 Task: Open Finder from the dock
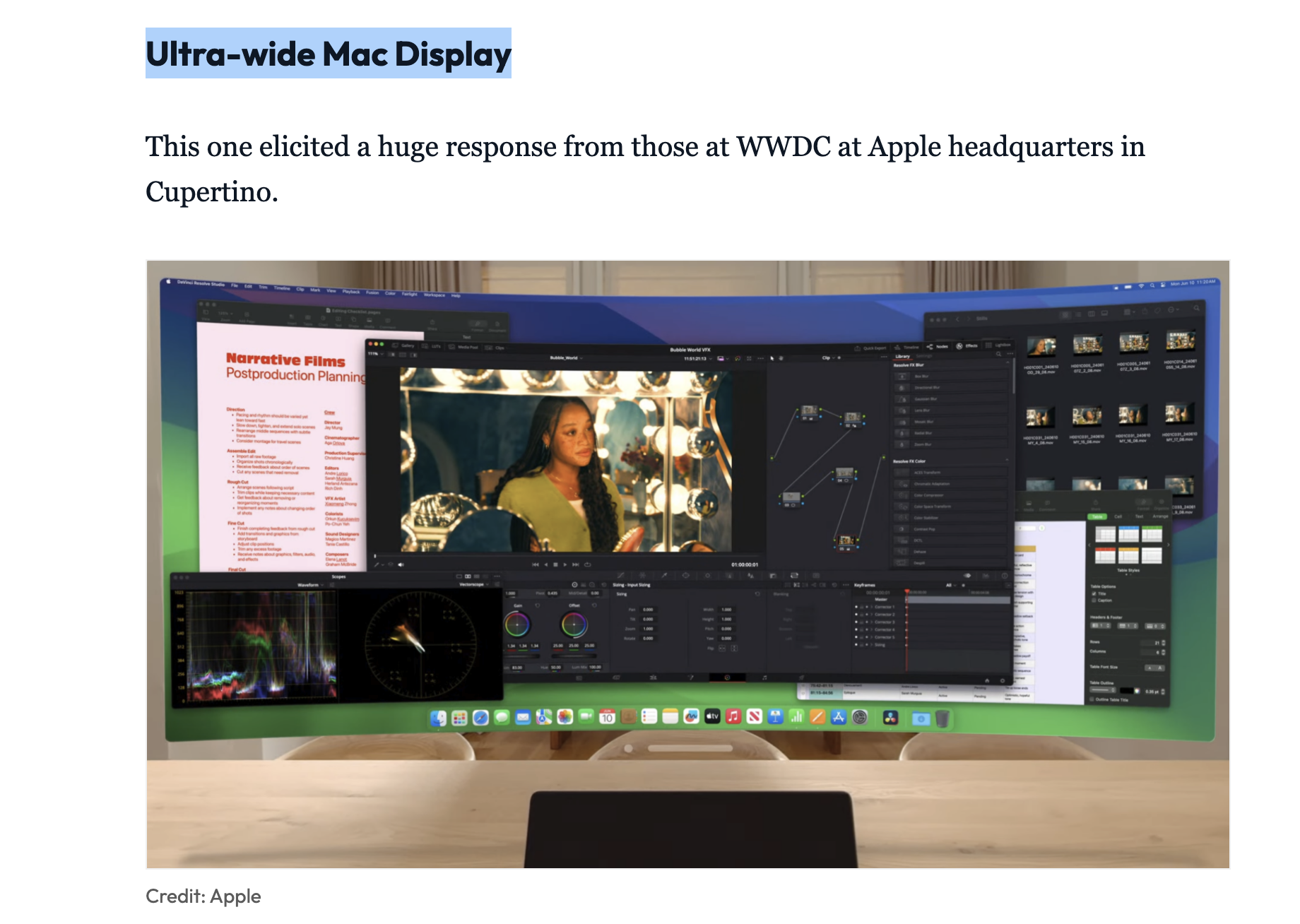click(x=439, y=718)
